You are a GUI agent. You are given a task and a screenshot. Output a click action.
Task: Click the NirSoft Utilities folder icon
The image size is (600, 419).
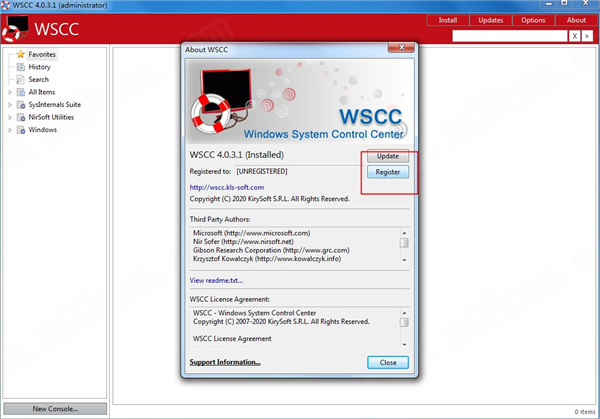(21, 117)
